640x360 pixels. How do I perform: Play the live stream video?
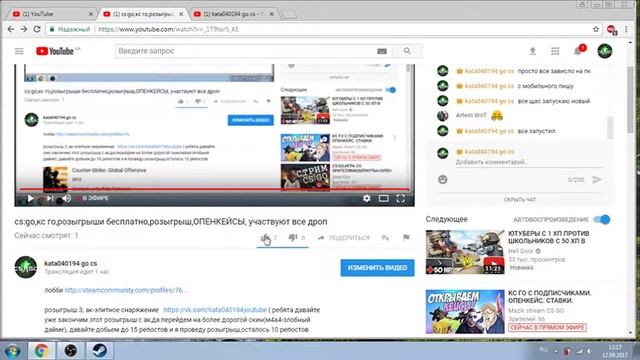[30, 198]
